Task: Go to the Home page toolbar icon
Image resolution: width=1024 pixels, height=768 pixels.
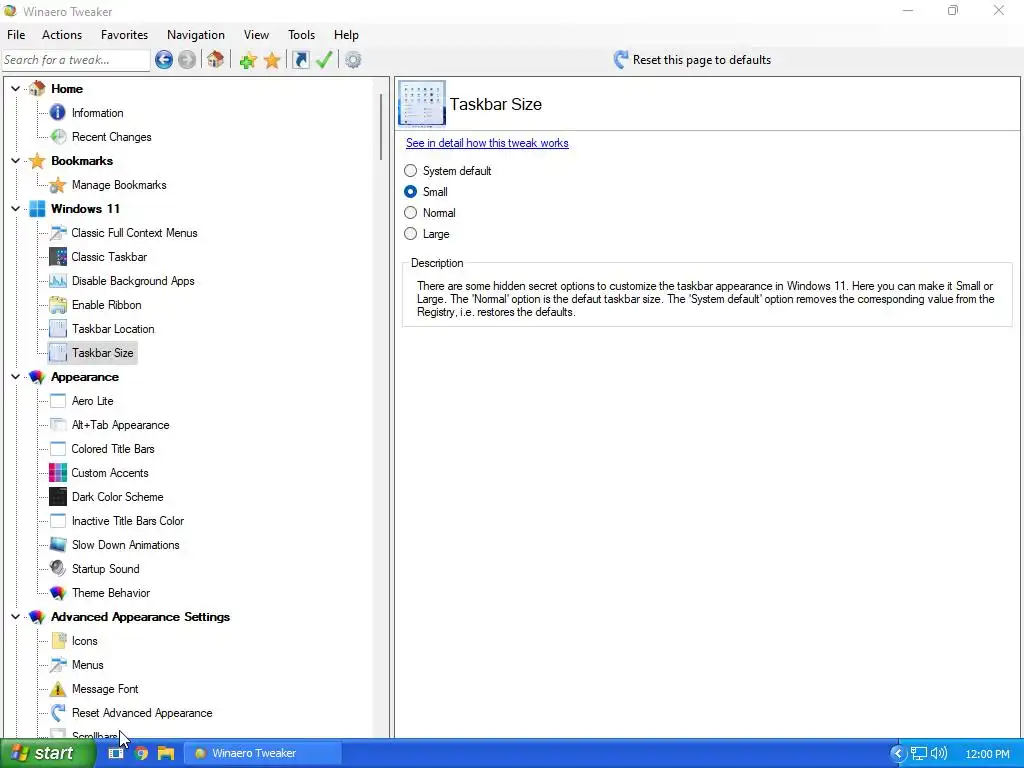Action: point(216,60)
